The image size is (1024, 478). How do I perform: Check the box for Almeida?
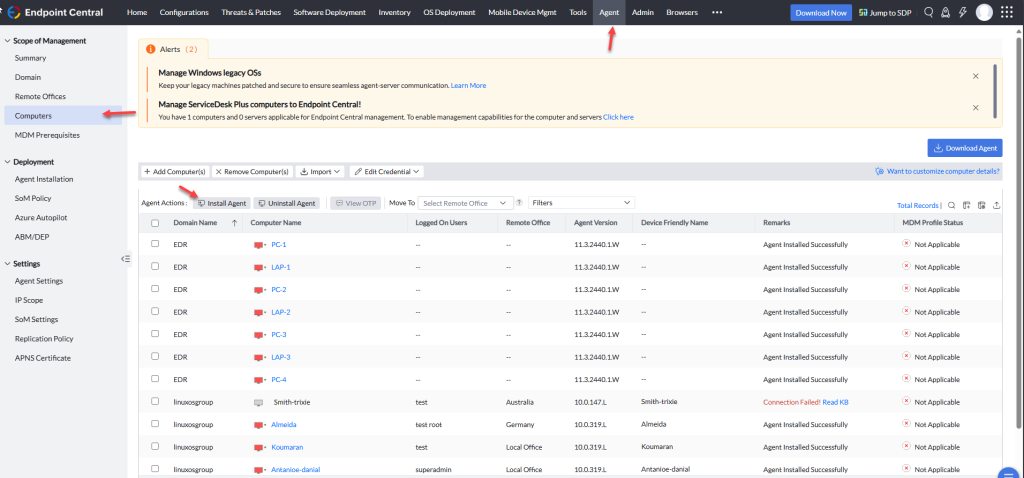155,424
